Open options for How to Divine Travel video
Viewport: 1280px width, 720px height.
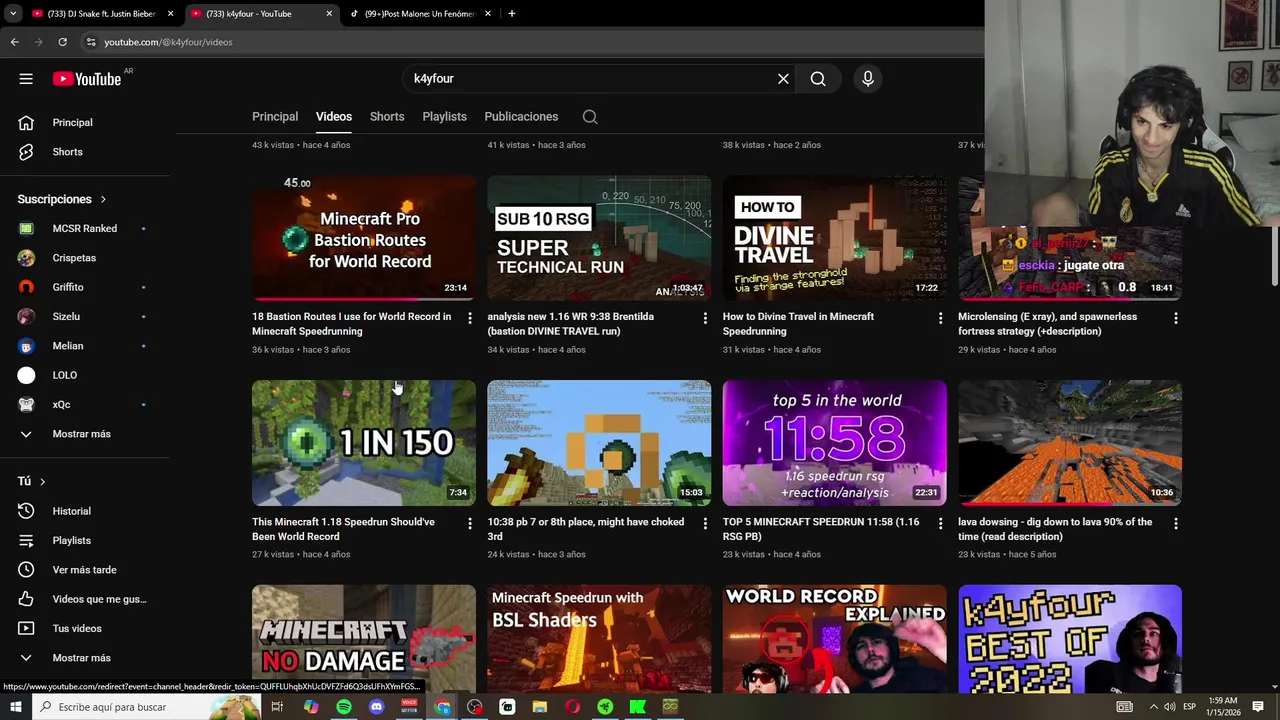(940, 318)
